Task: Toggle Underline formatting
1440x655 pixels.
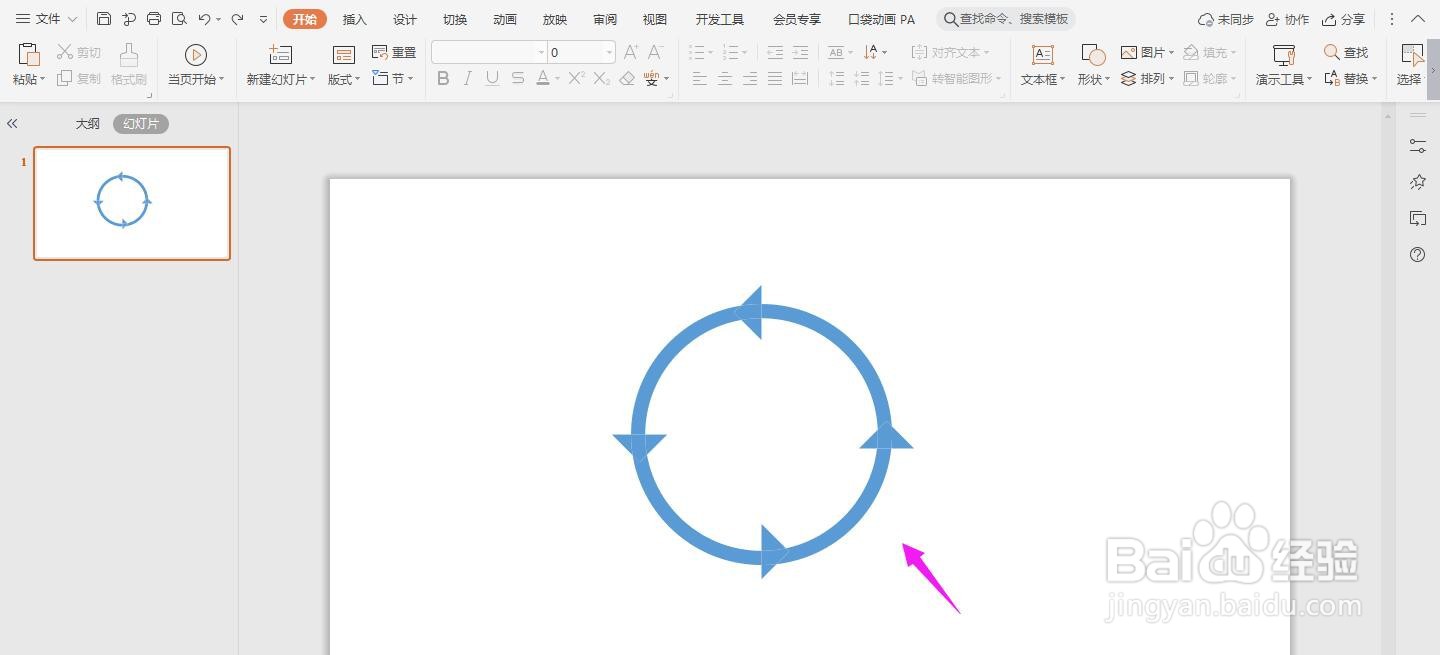Action: click(492, 78)
